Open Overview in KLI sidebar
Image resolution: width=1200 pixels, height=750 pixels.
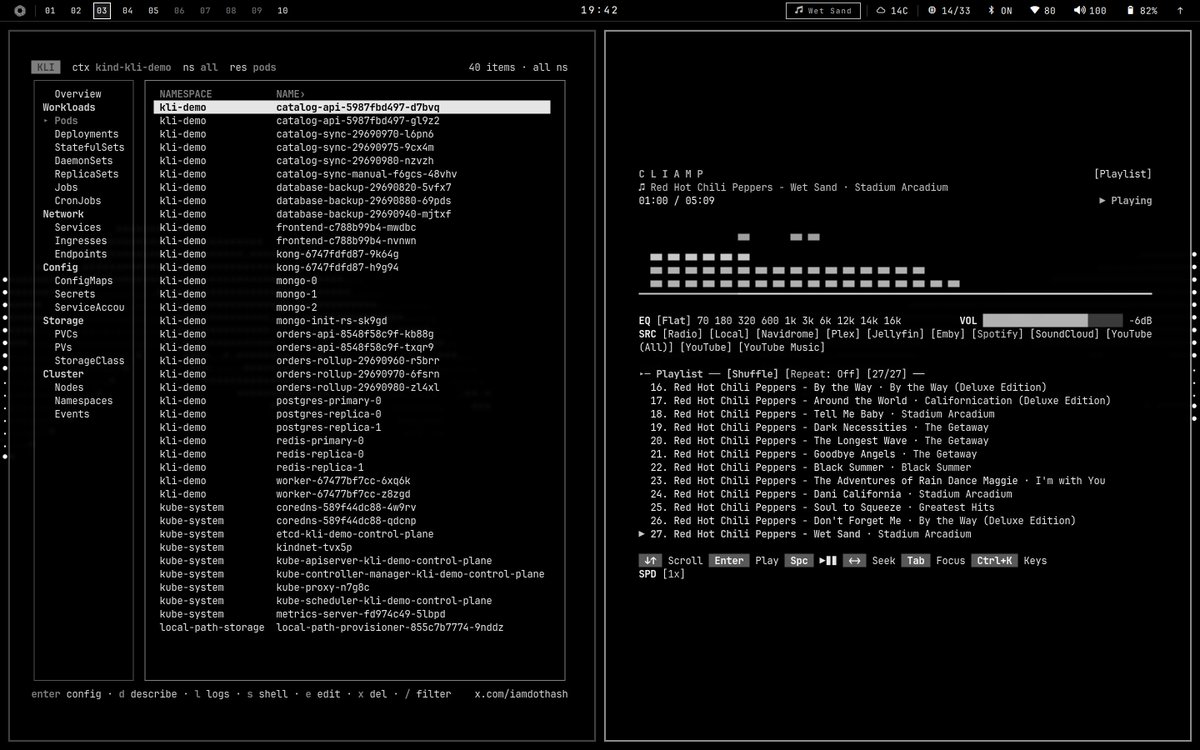[x=78, y=94]
